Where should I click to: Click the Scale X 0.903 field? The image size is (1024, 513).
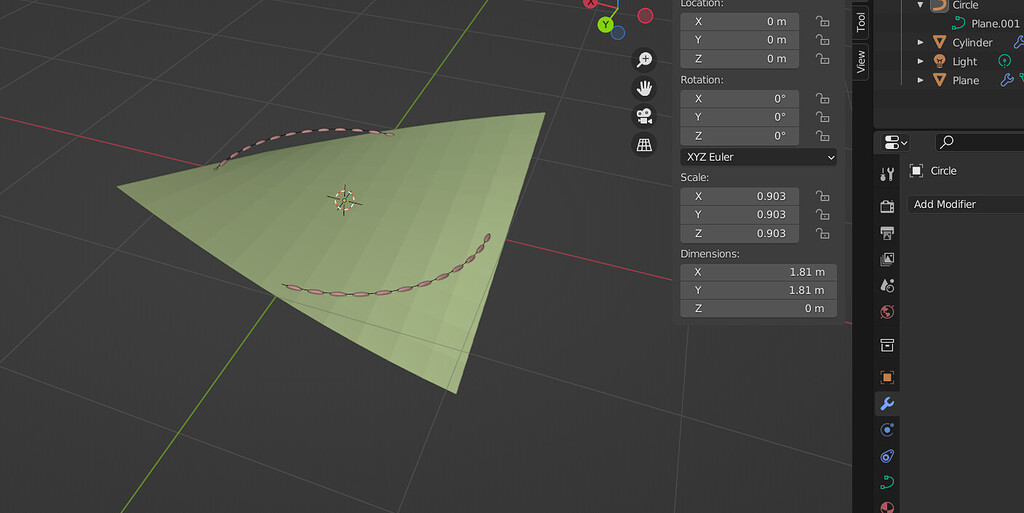[739, 196]
